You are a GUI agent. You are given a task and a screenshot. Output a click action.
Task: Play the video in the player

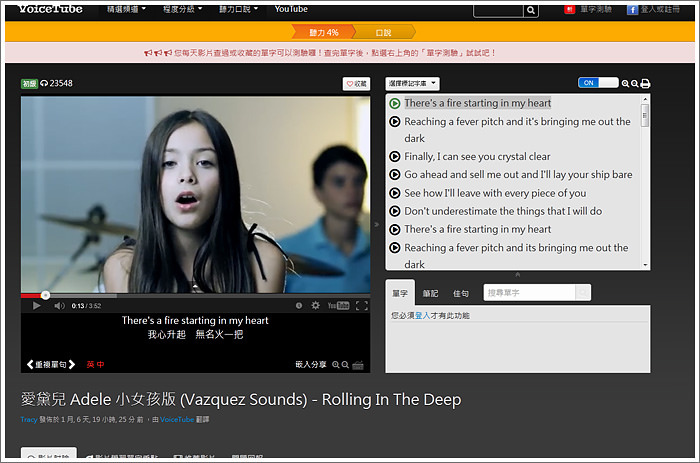click(37, 306)
